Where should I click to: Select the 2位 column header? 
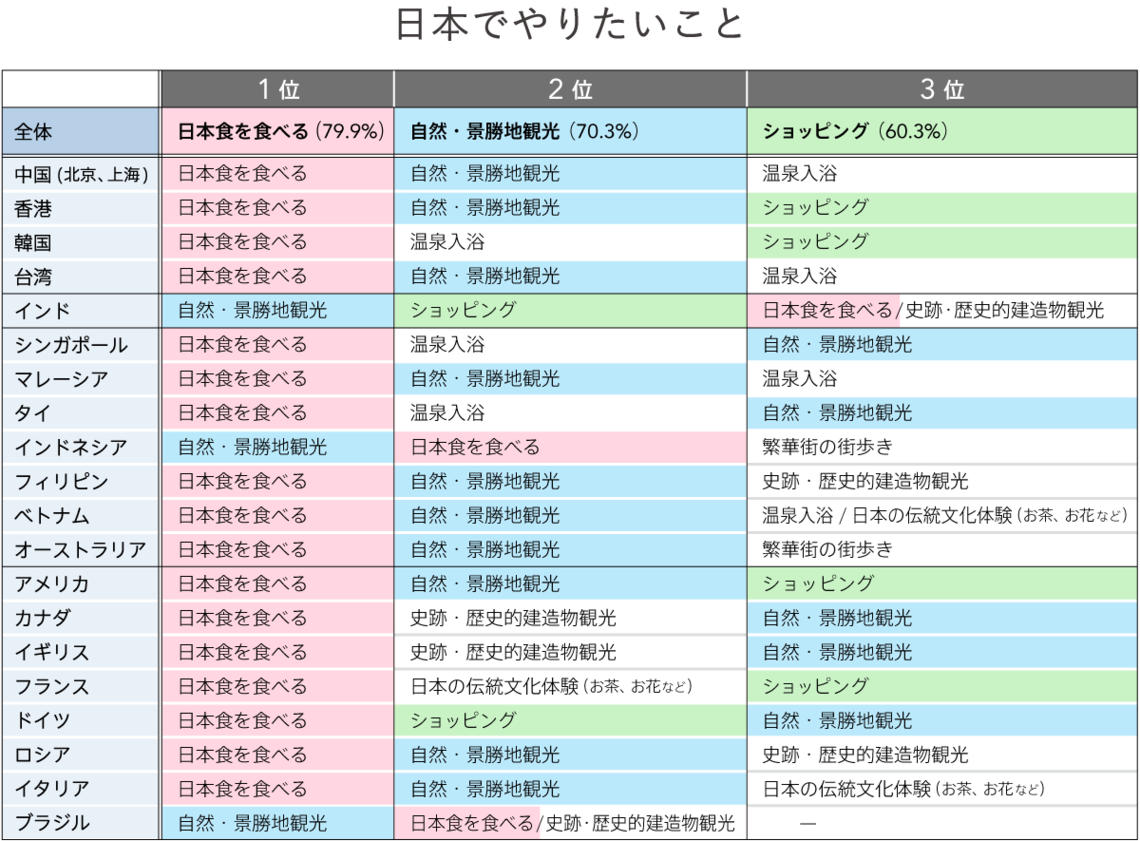(x=570, y=88)
